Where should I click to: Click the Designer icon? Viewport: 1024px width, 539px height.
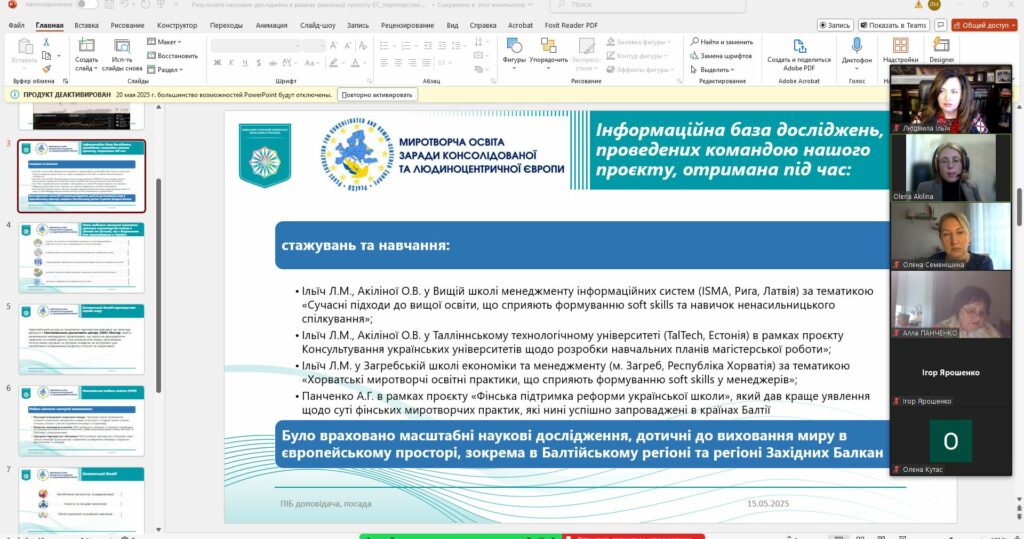pyautogui.click(x=941, y=45)
